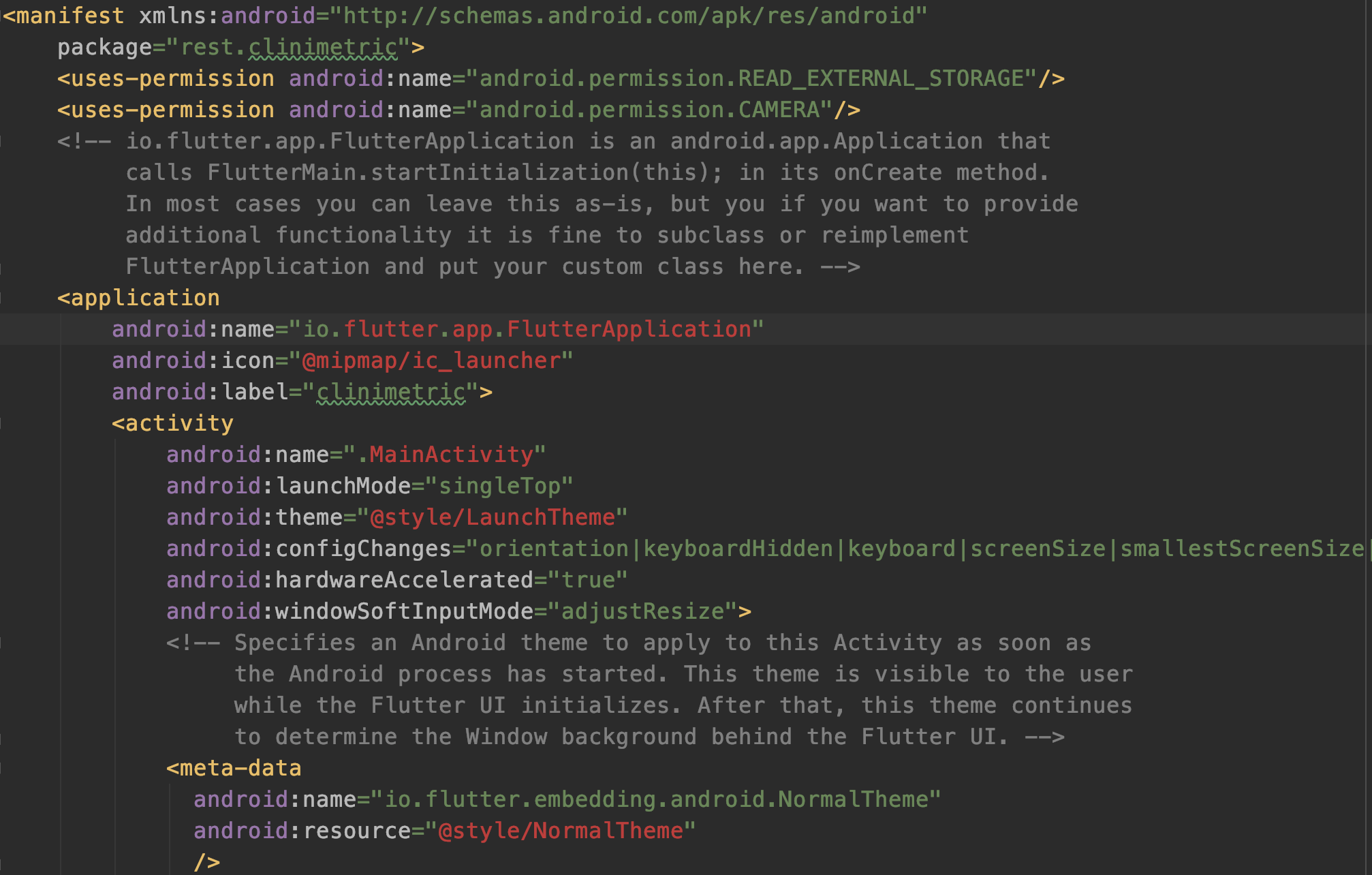
Task: Click the meta-data opening tag
Action: pyautogui.click(x=234, y=769)
